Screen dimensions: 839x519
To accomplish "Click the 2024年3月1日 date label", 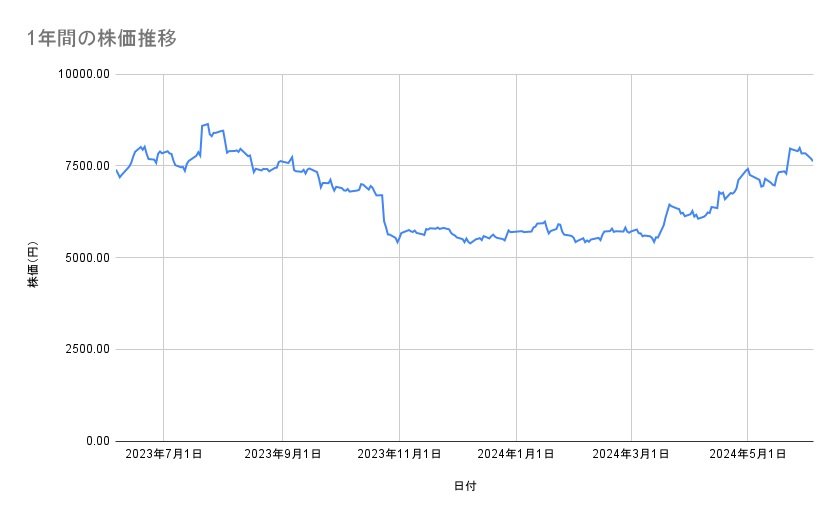I will click(x=631, y=454).
